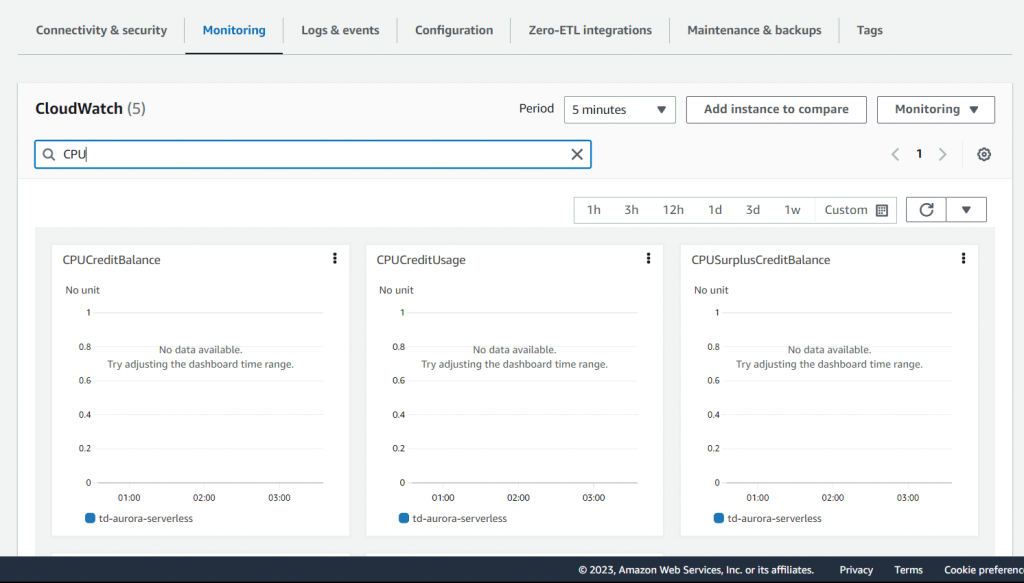Viewport: 1024px width, 583px height.
Task: Go to previous page of metrics
Action: coord(896,154)
